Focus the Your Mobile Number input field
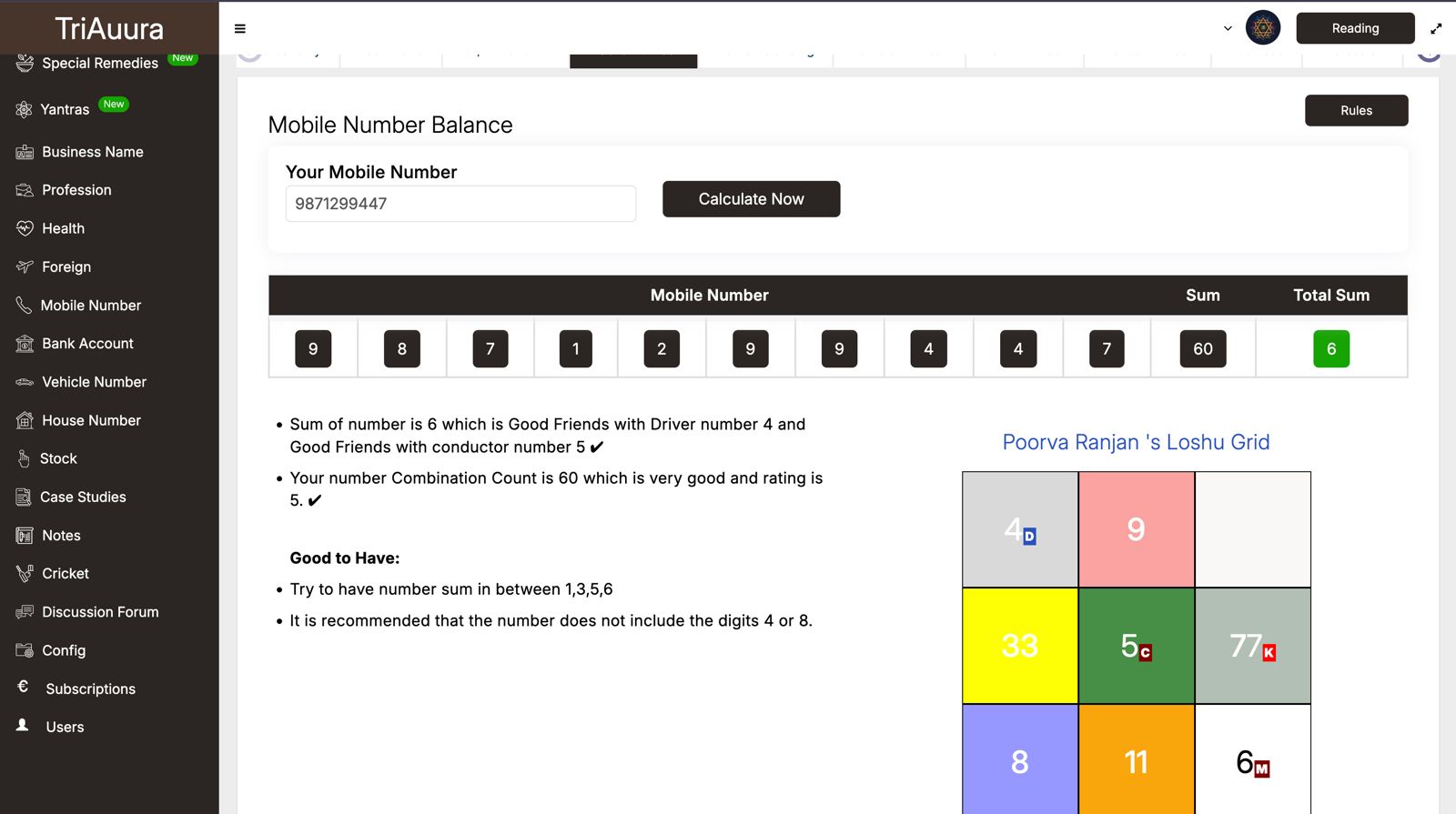This screenshot has height=814, width=1456. click(x=460, y=204)
